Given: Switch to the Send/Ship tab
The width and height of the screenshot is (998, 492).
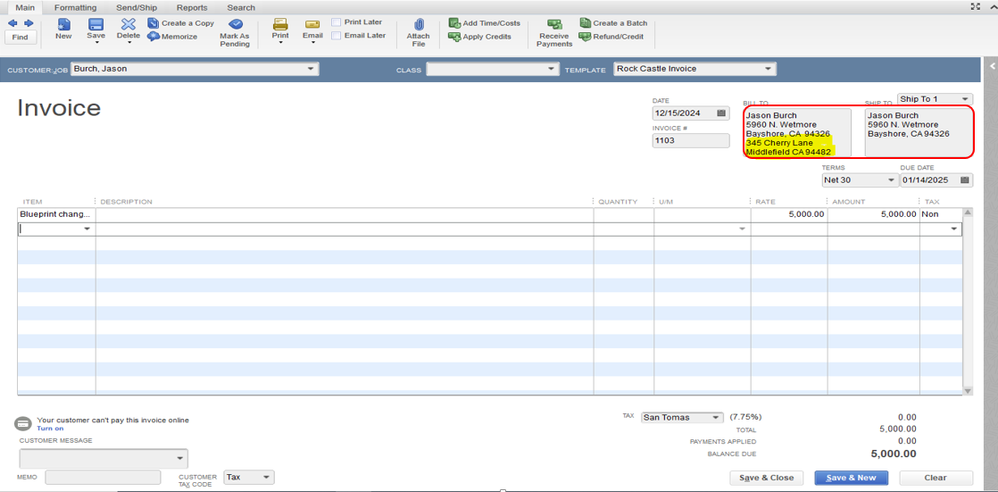Looking at the screenshot, I should point(136,8).
